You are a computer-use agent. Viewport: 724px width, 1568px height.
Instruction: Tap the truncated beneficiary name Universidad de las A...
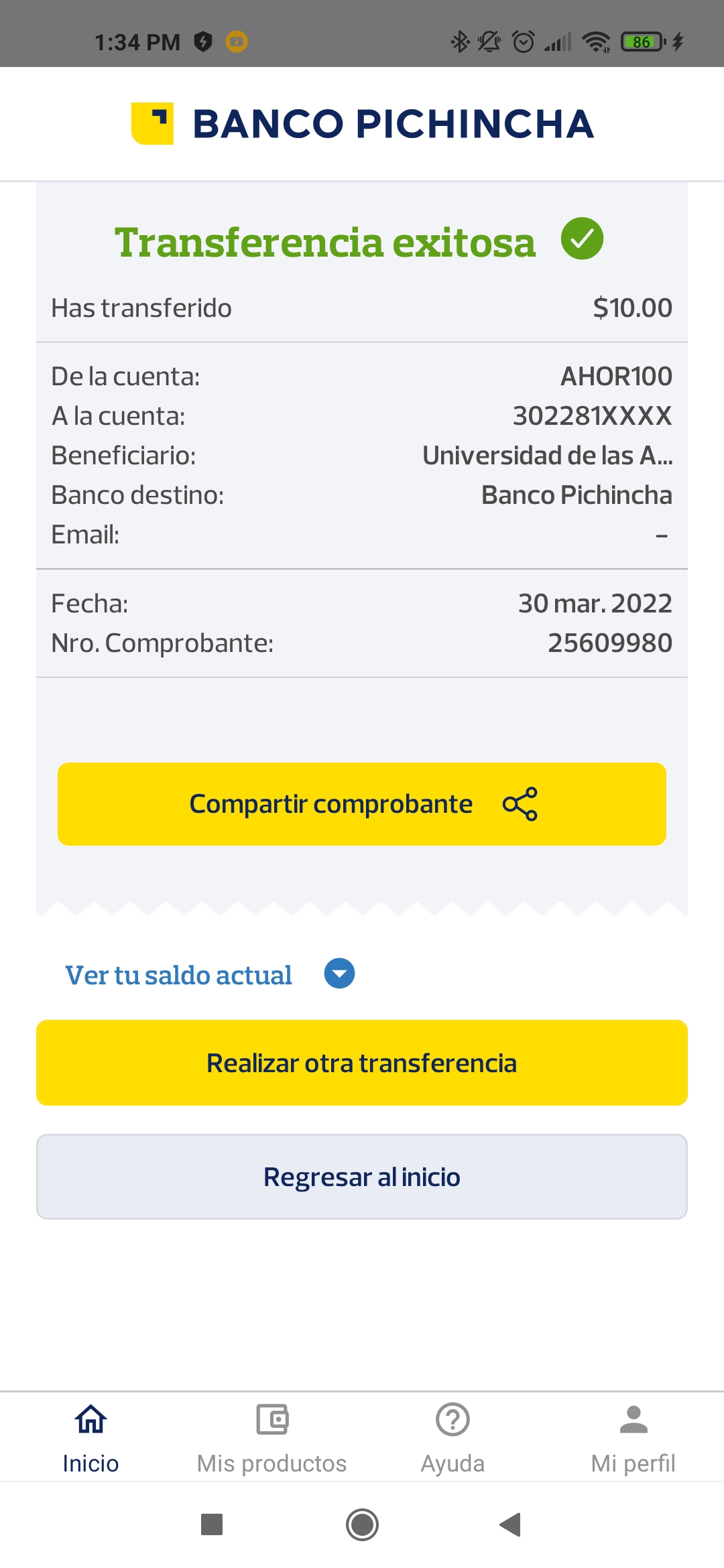547,456
